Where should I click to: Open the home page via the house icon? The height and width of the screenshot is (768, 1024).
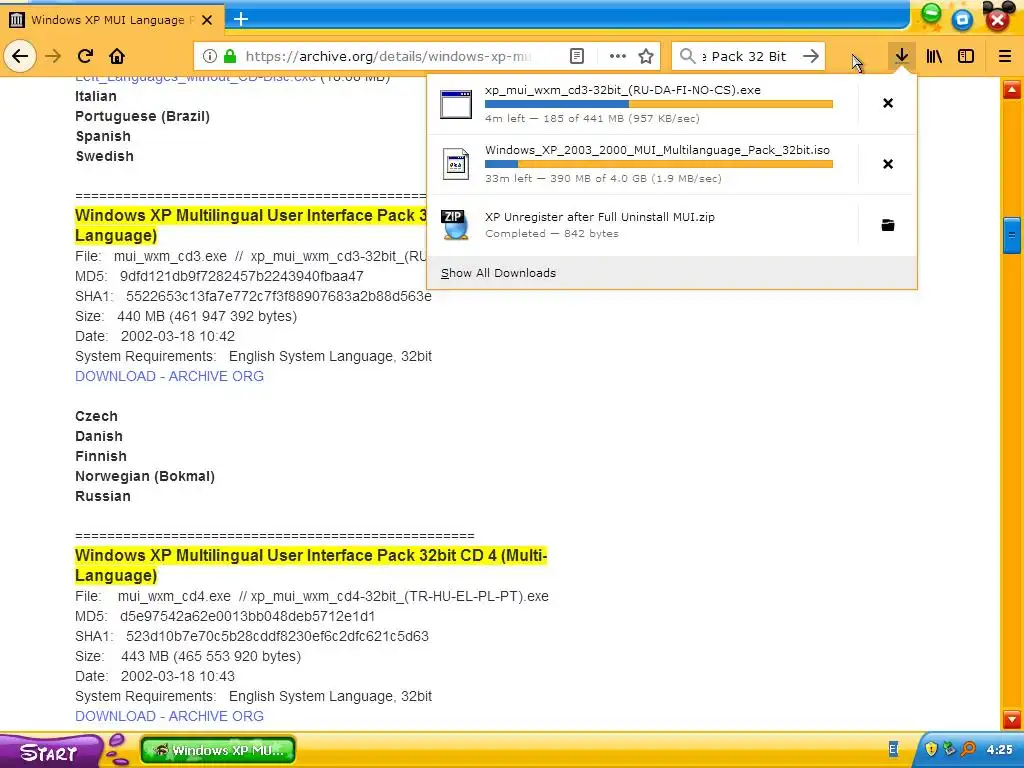(x=117, y=56)
